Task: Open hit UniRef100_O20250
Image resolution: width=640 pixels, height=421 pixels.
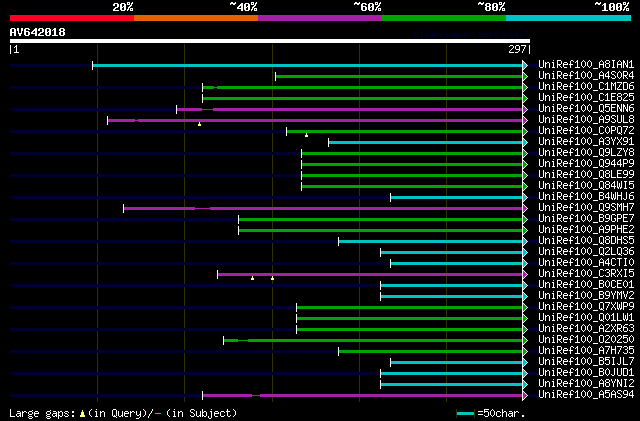Action: pyautogui.click(x=586, y=340)
